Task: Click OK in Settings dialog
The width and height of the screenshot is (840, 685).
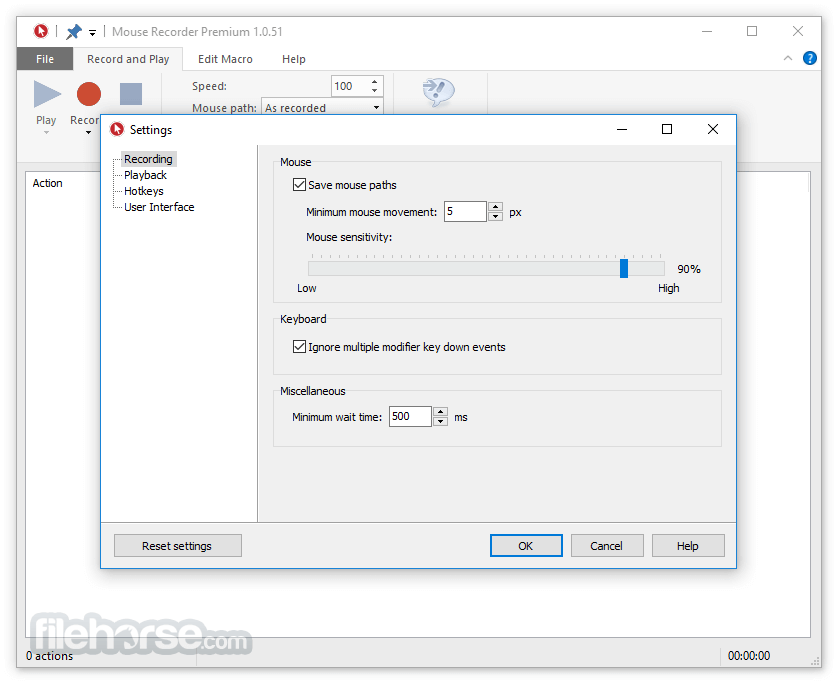Action: [526, 546]
